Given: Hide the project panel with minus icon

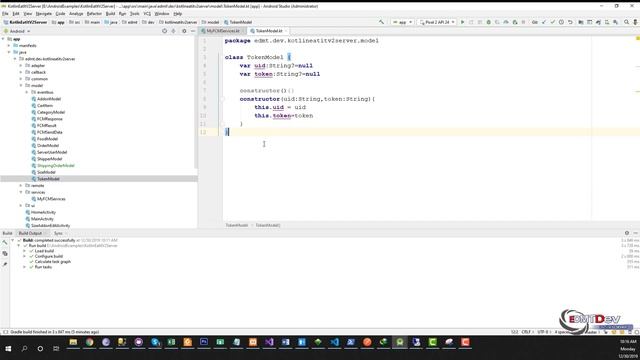Looking at the screenshot, I should (x=193, y=31).
